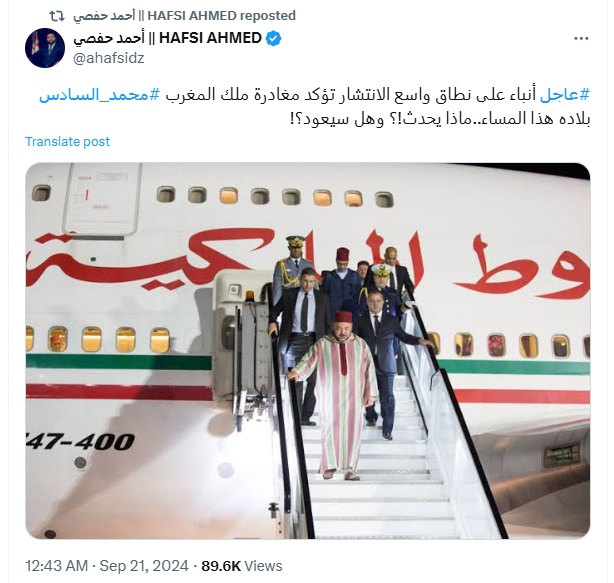
Task: Open the three-dot more options menu
Action: coord(581,38)
